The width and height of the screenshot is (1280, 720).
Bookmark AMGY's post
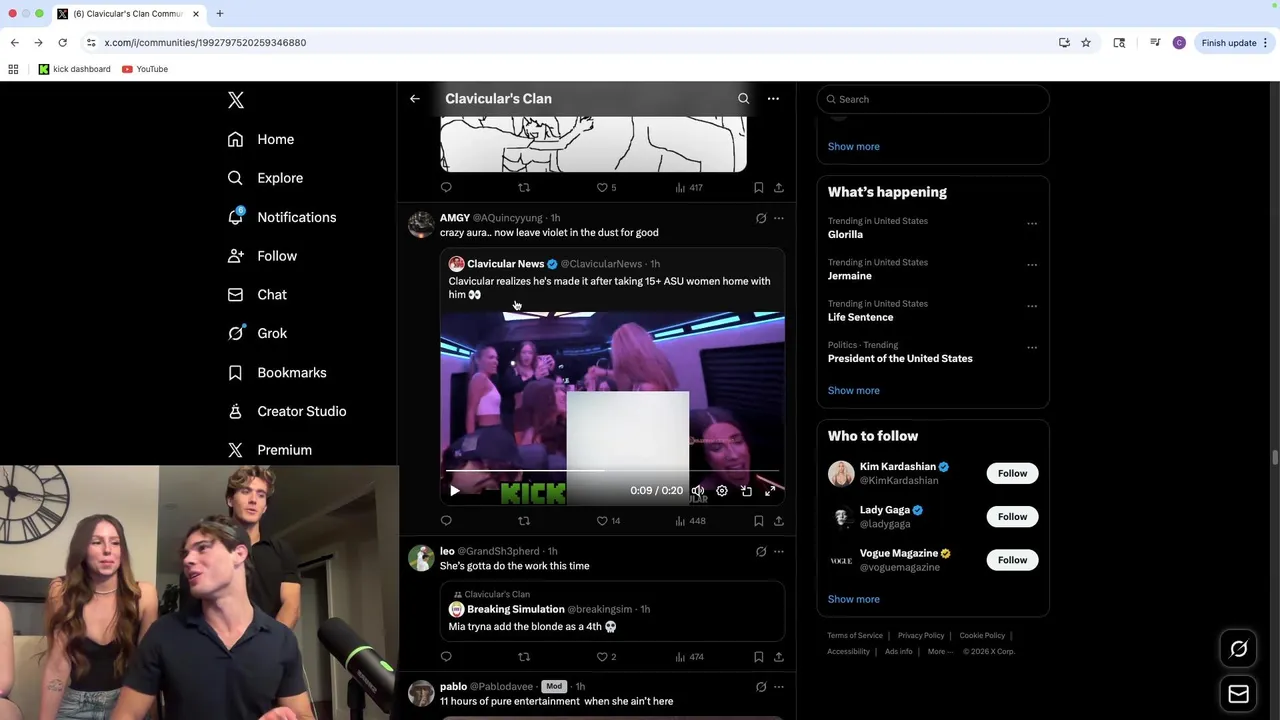coord(758,521)
